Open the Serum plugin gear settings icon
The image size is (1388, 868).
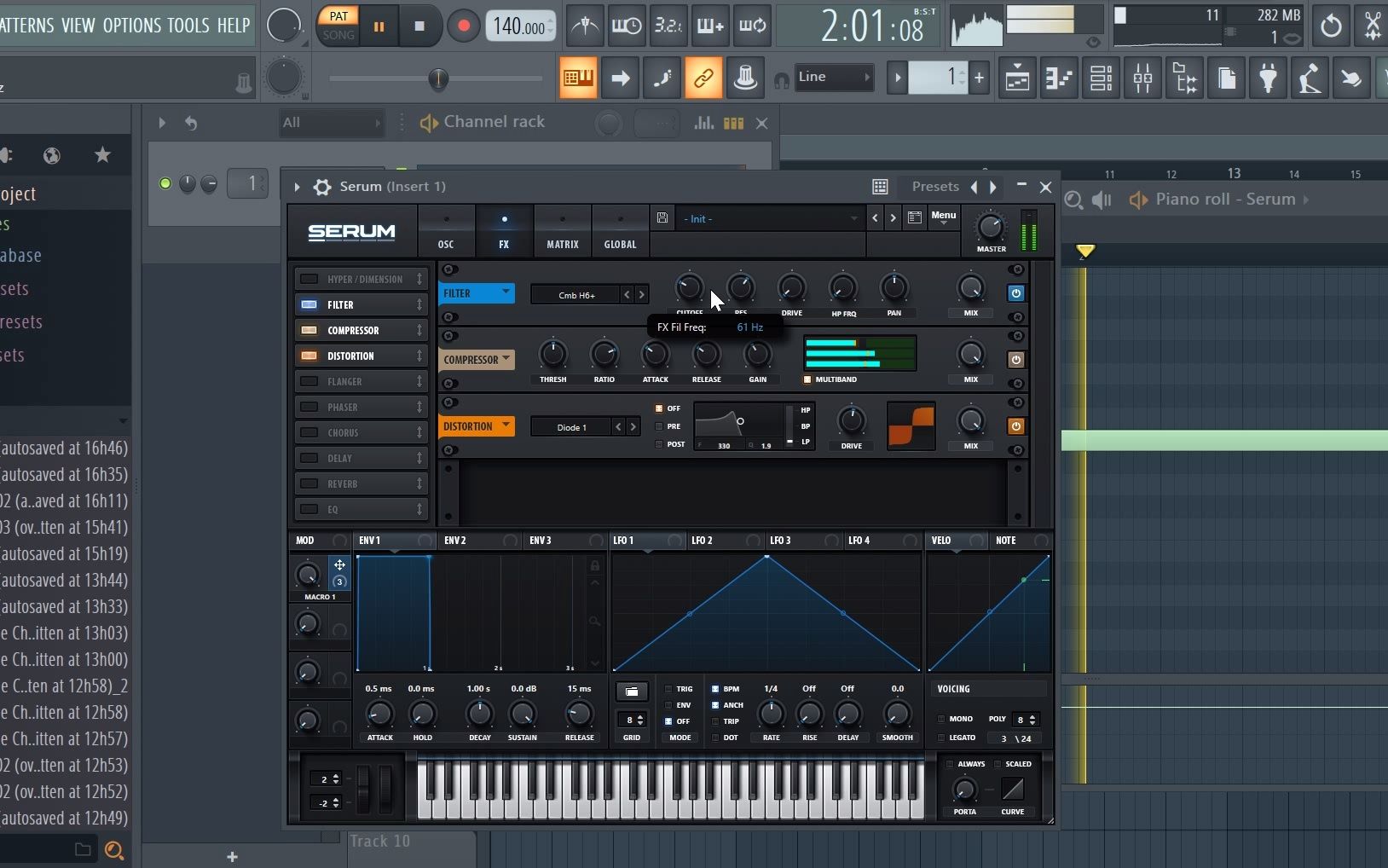[322, 187]
